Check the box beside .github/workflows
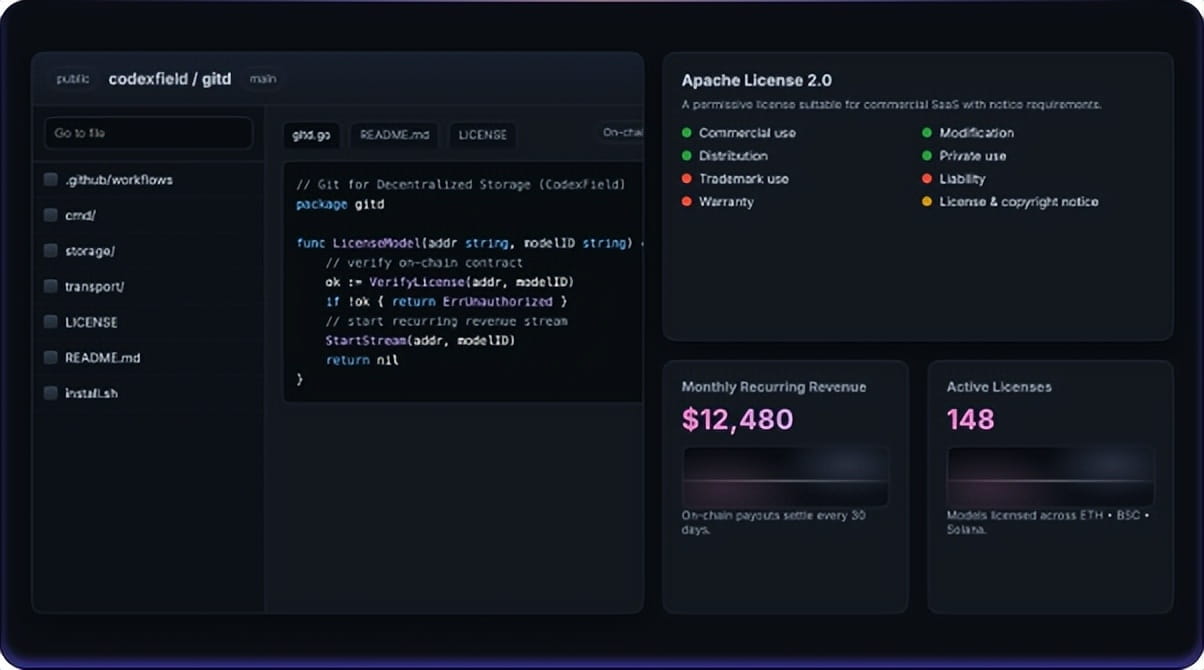Viewport: 1204px width, 670px height. [50, 180]
